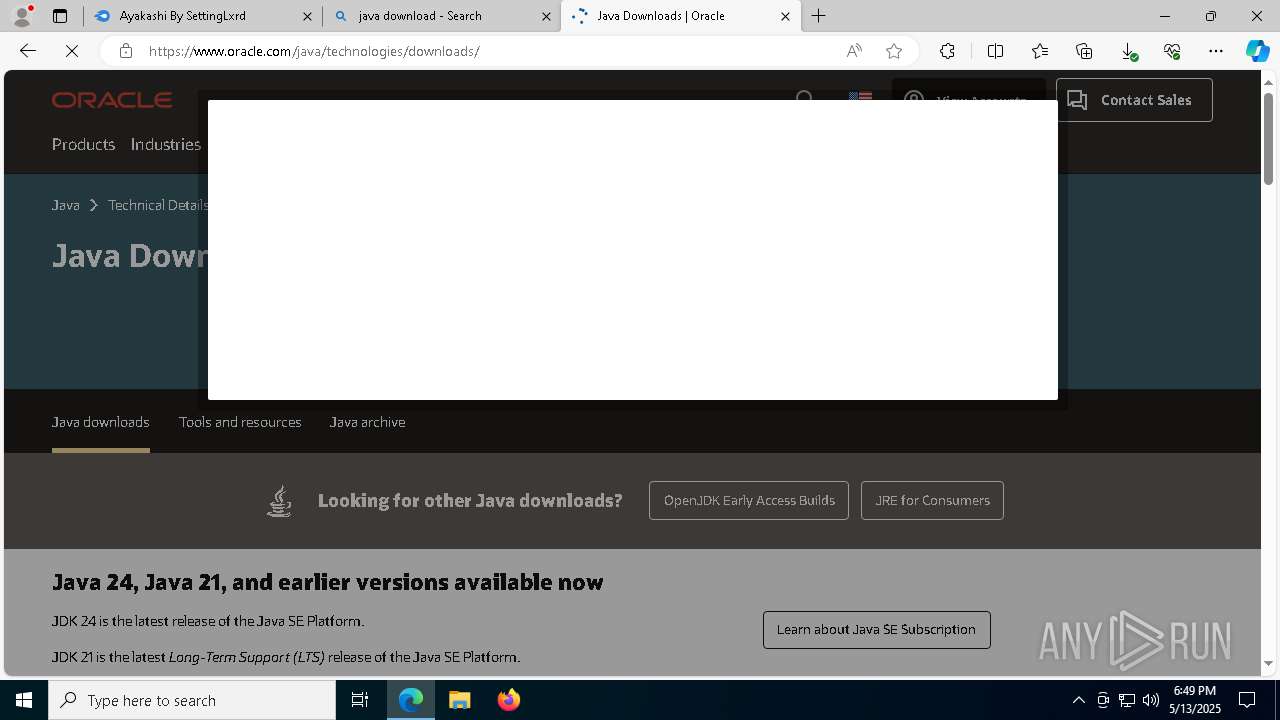Screen dimensions: 1280x720
Task: Click the Oracle logo
Action: tap(112, 100)
